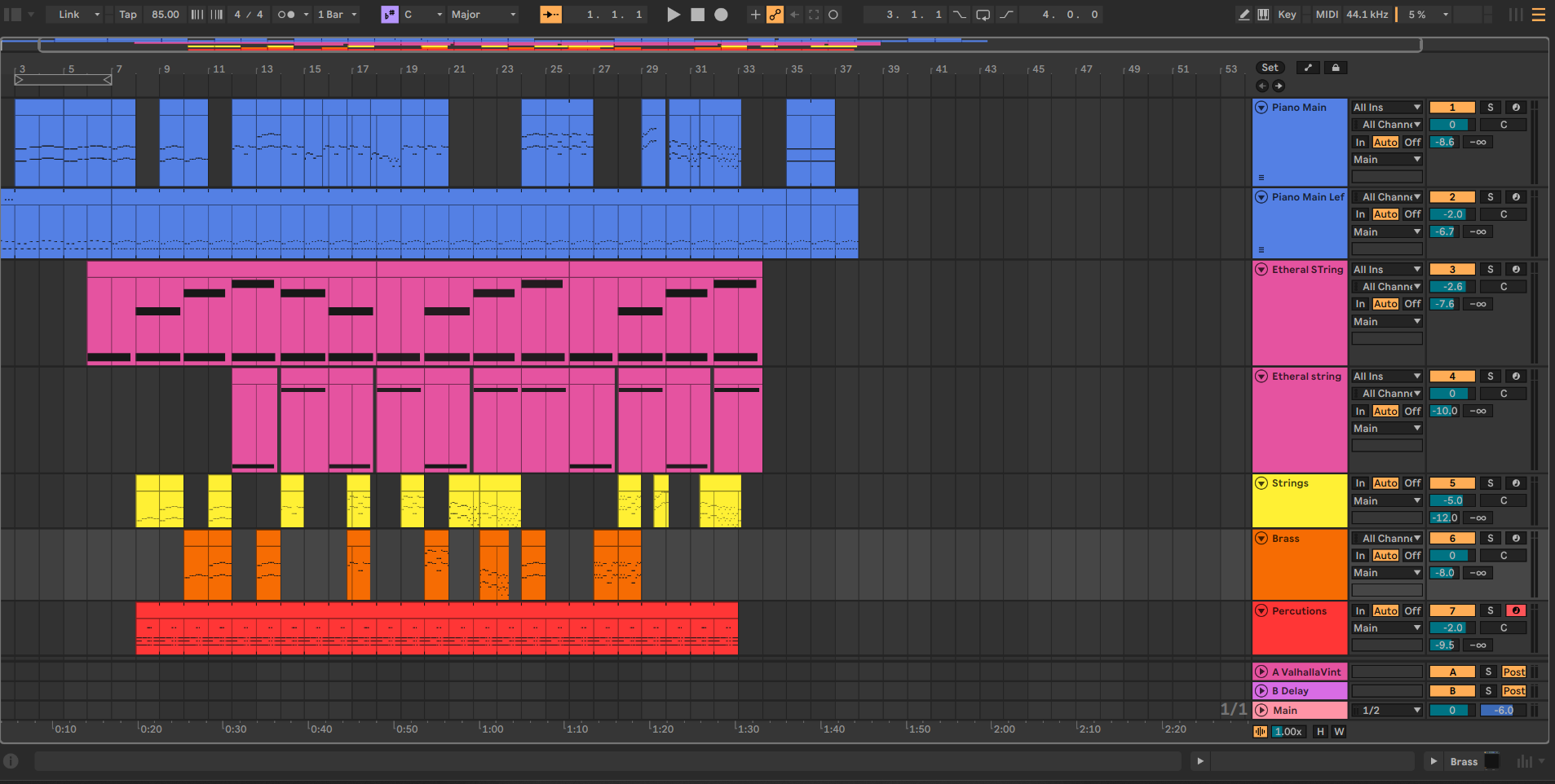
Task: Click the Key map mode button
Action: pos(1288,15)
